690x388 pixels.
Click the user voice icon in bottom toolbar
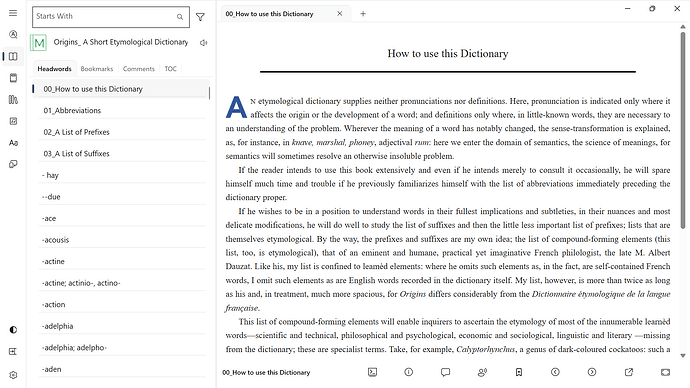(482, 372)
